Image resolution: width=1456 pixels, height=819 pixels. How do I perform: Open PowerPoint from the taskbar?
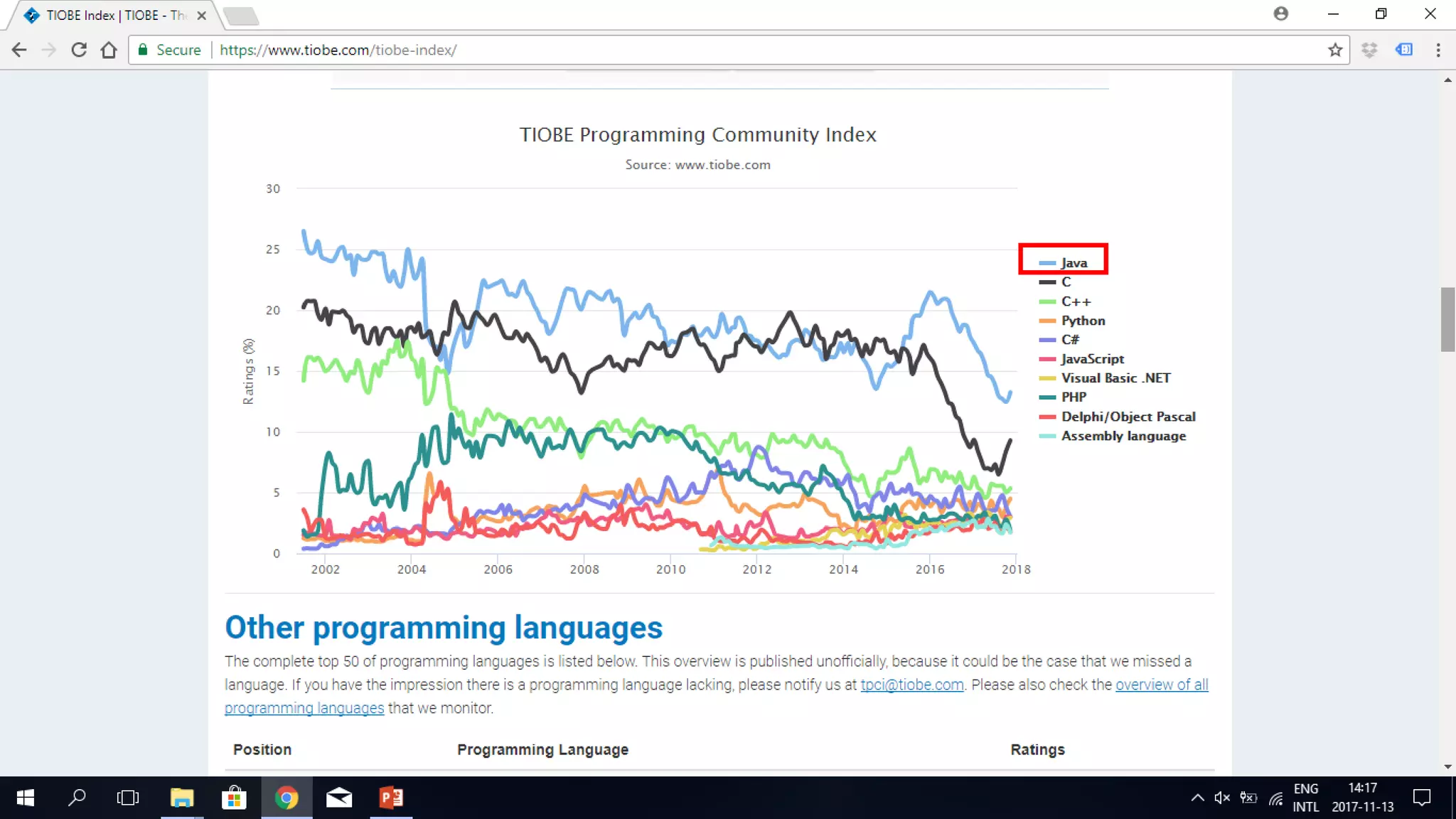[391, 798]
